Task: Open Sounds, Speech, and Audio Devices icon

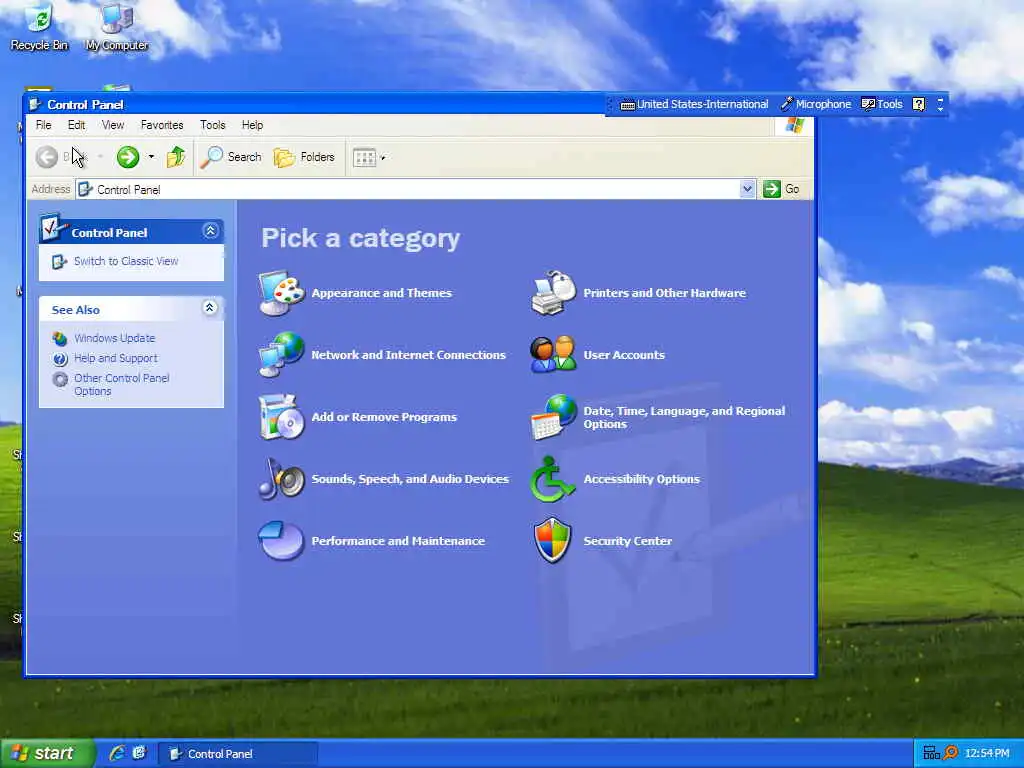Action: [281, 479]
